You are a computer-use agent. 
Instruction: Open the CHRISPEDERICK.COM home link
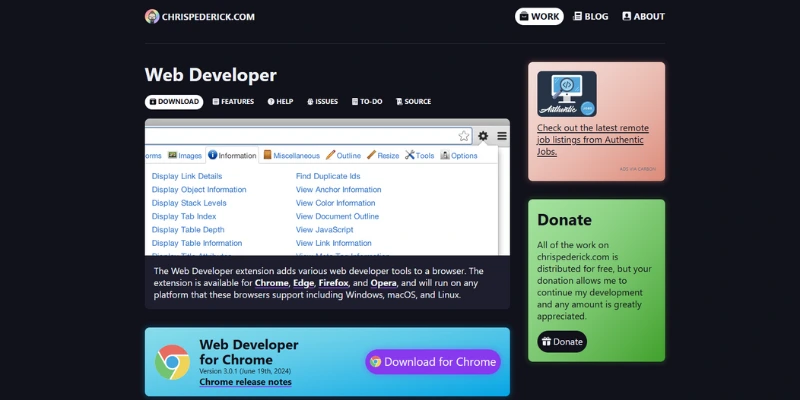click(208, 17)
